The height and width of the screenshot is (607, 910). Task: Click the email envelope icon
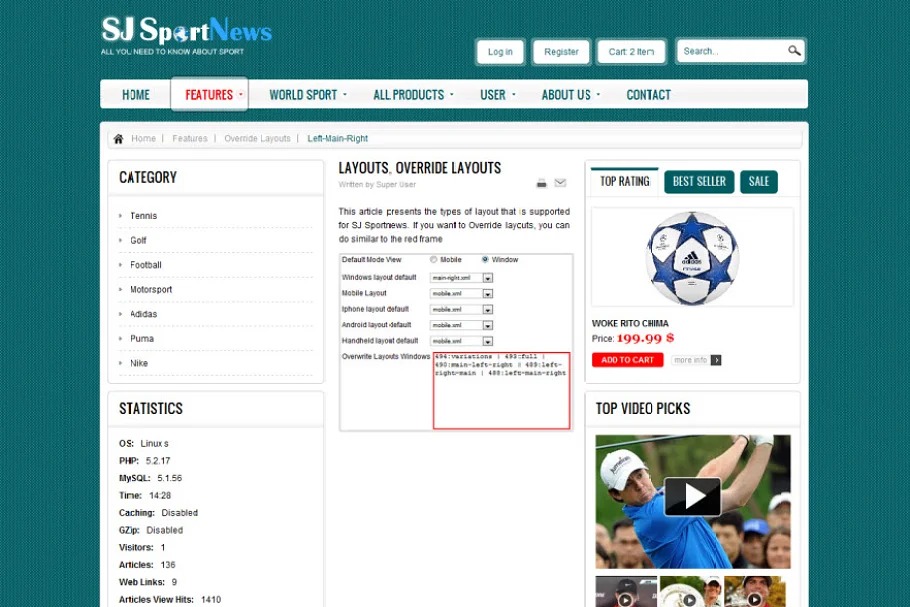tap(560, 183)
